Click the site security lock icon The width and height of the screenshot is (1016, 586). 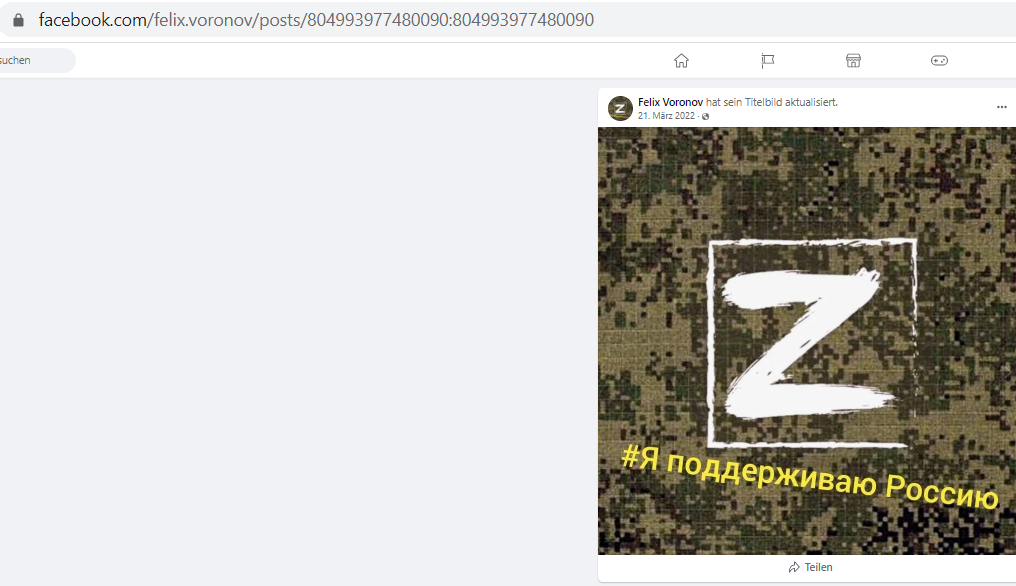19,20
